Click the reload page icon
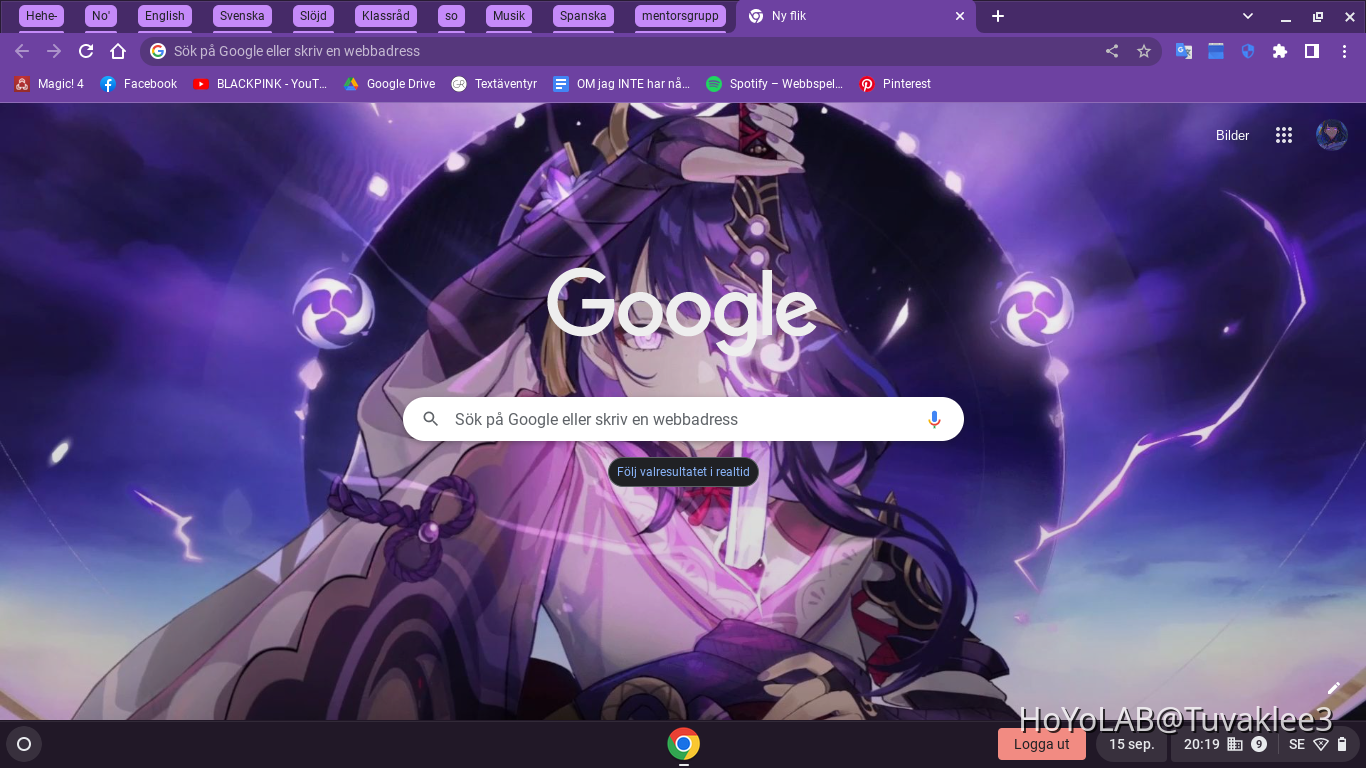Viewport: 1366px width, 768px height. [86, 51]
